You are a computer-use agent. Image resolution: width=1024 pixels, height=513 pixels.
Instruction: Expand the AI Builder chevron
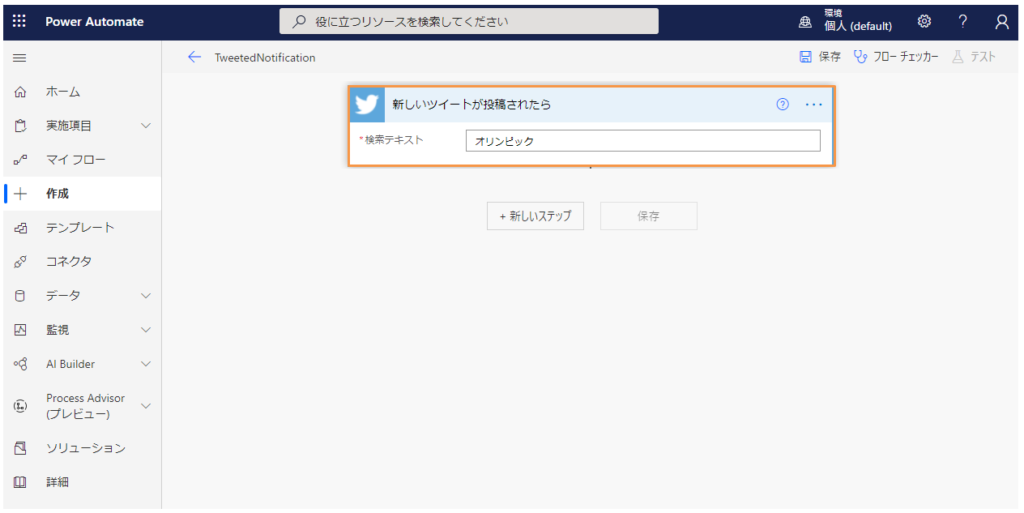pyautogui.click(x=146, y=364)
